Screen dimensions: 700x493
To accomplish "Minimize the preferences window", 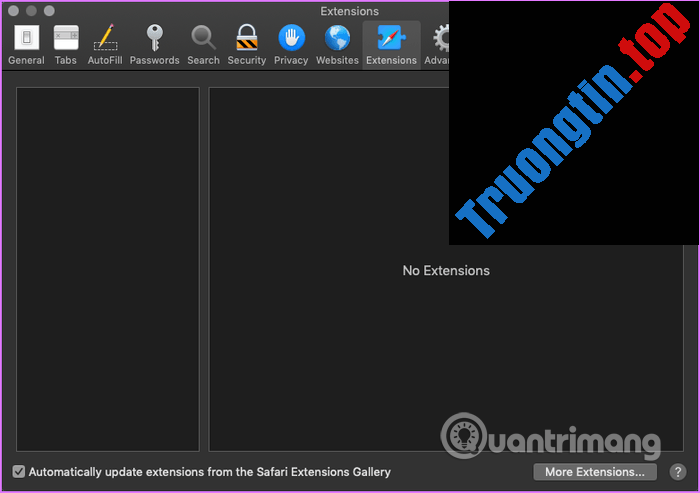I will pyautogui.click(x=31, y=10).
